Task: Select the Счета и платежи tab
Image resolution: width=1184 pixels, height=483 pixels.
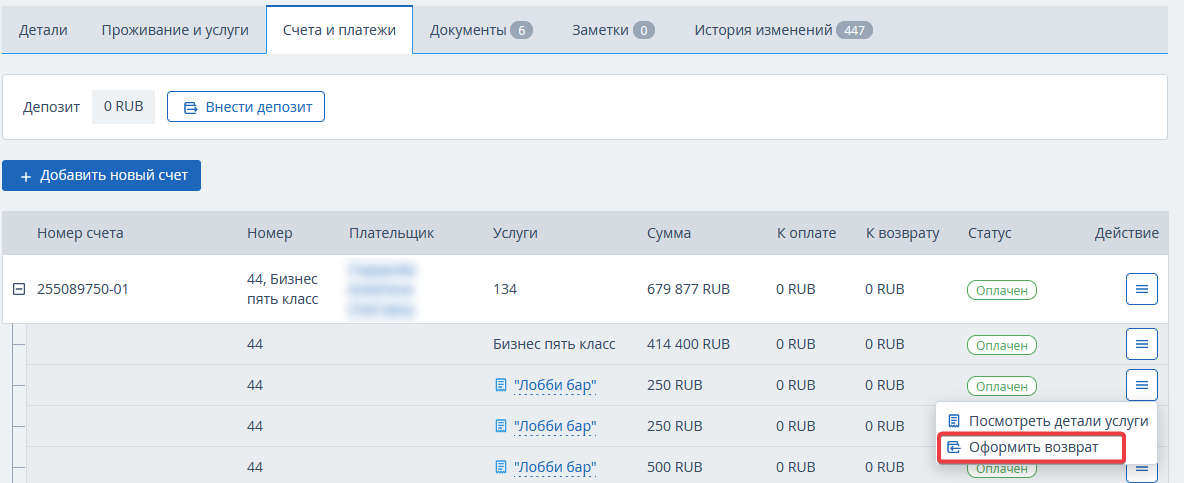Action: point(339,30)
